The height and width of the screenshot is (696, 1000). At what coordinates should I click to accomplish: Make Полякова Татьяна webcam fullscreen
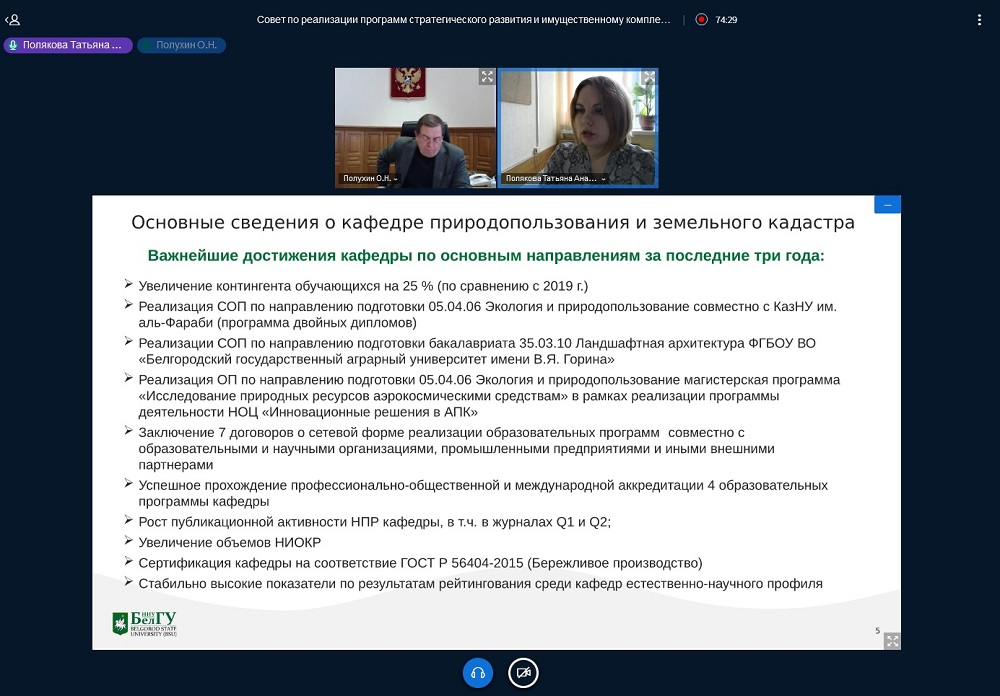click(648, 77)
